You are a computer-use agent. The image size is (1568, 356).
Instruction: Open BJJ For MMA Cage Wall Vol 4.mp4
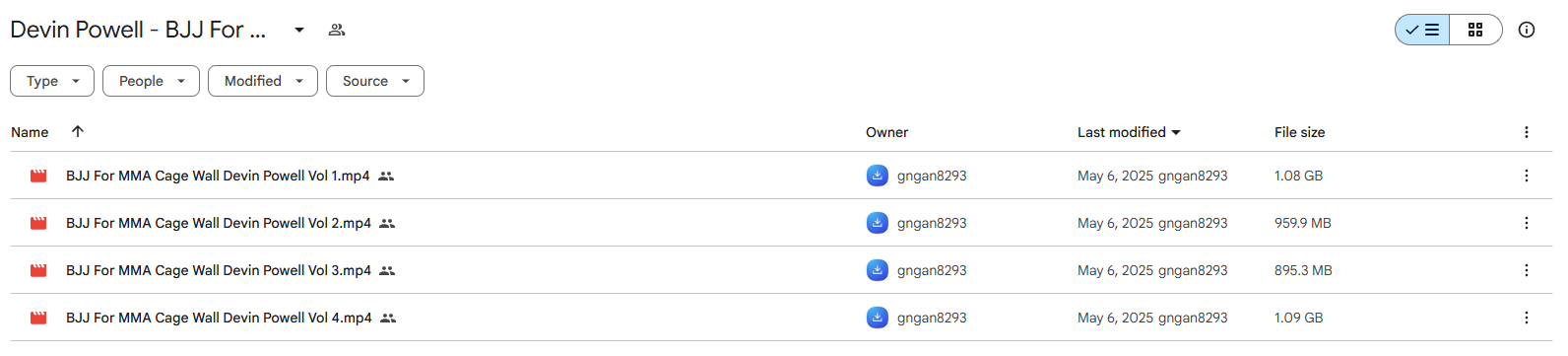[x=219, y=318]
